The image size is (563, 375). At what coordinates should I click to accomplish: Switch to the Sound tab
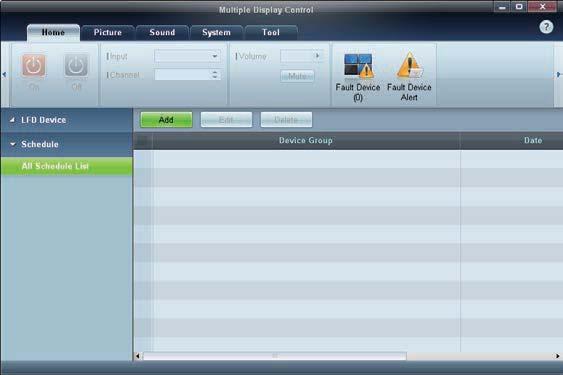162,32
